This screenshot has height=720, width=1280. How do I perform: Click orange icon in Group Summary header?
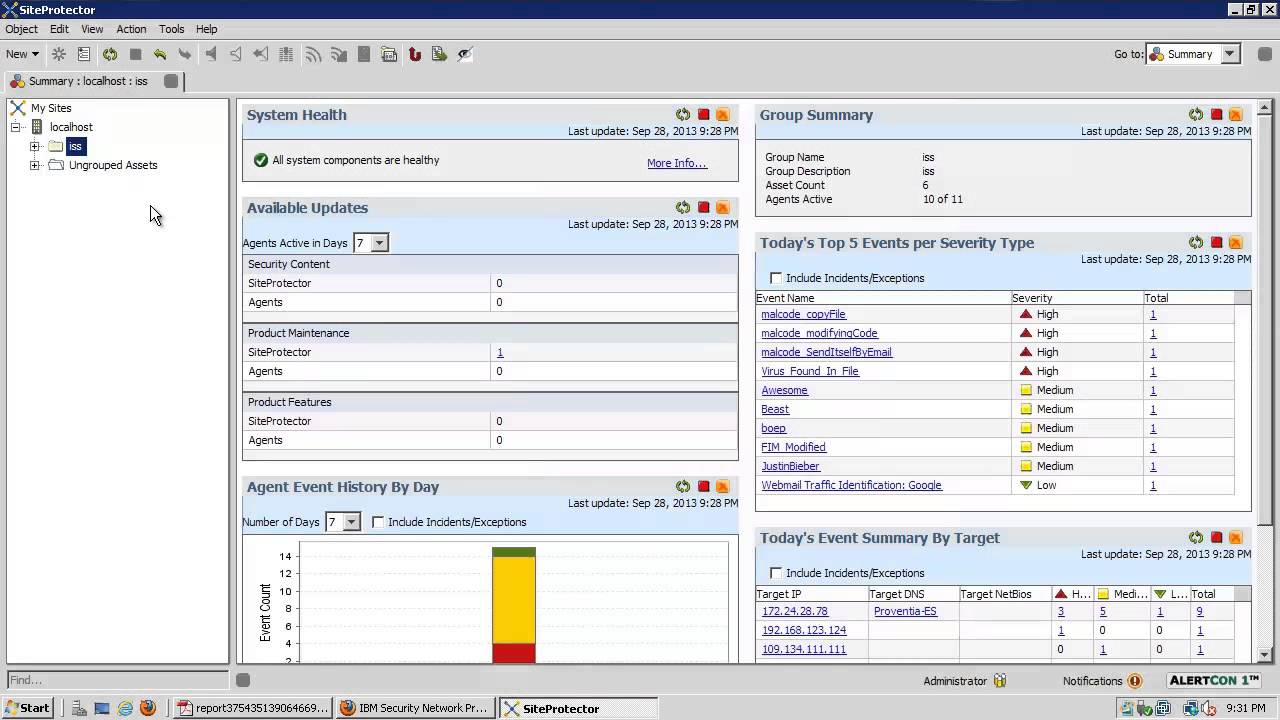[x=1235, y=115]
